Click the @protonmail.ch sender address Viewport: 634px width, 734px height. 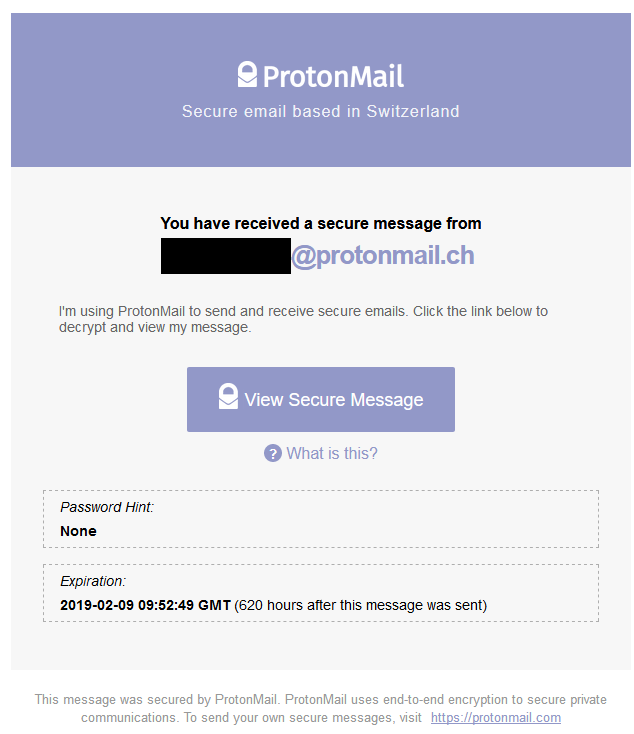tap(383, 255)
